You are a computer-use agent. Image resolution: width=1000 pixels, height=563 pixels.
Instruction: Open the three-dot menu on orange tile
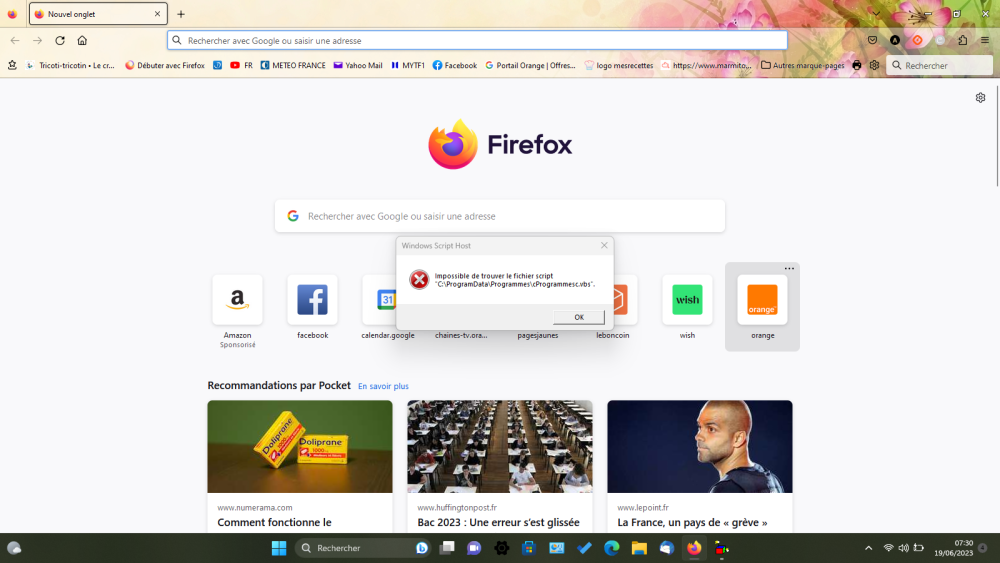(x=789, y=269)
